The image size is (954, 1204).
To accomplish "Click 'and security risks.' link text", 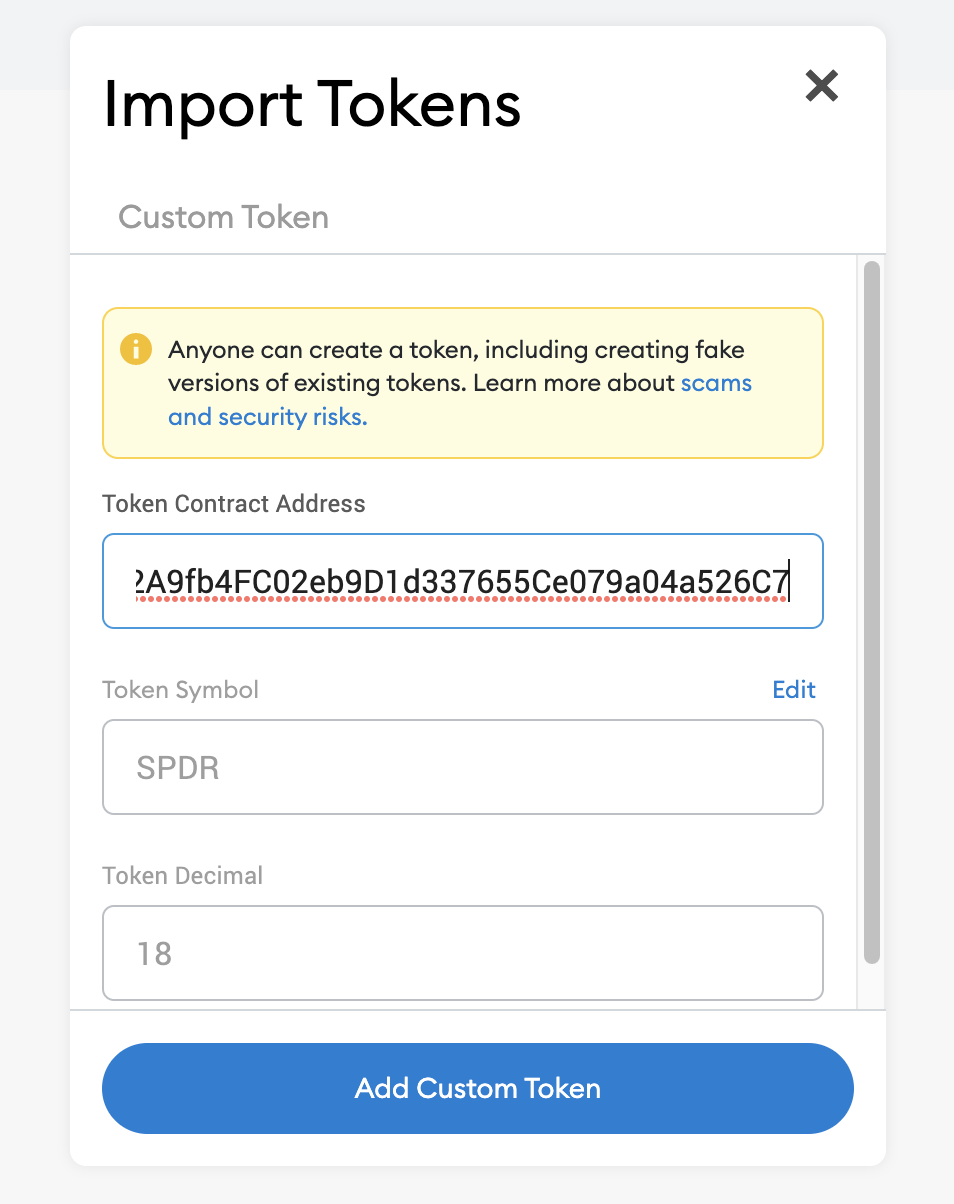I will pyautogui.click(x=267, y=417).
